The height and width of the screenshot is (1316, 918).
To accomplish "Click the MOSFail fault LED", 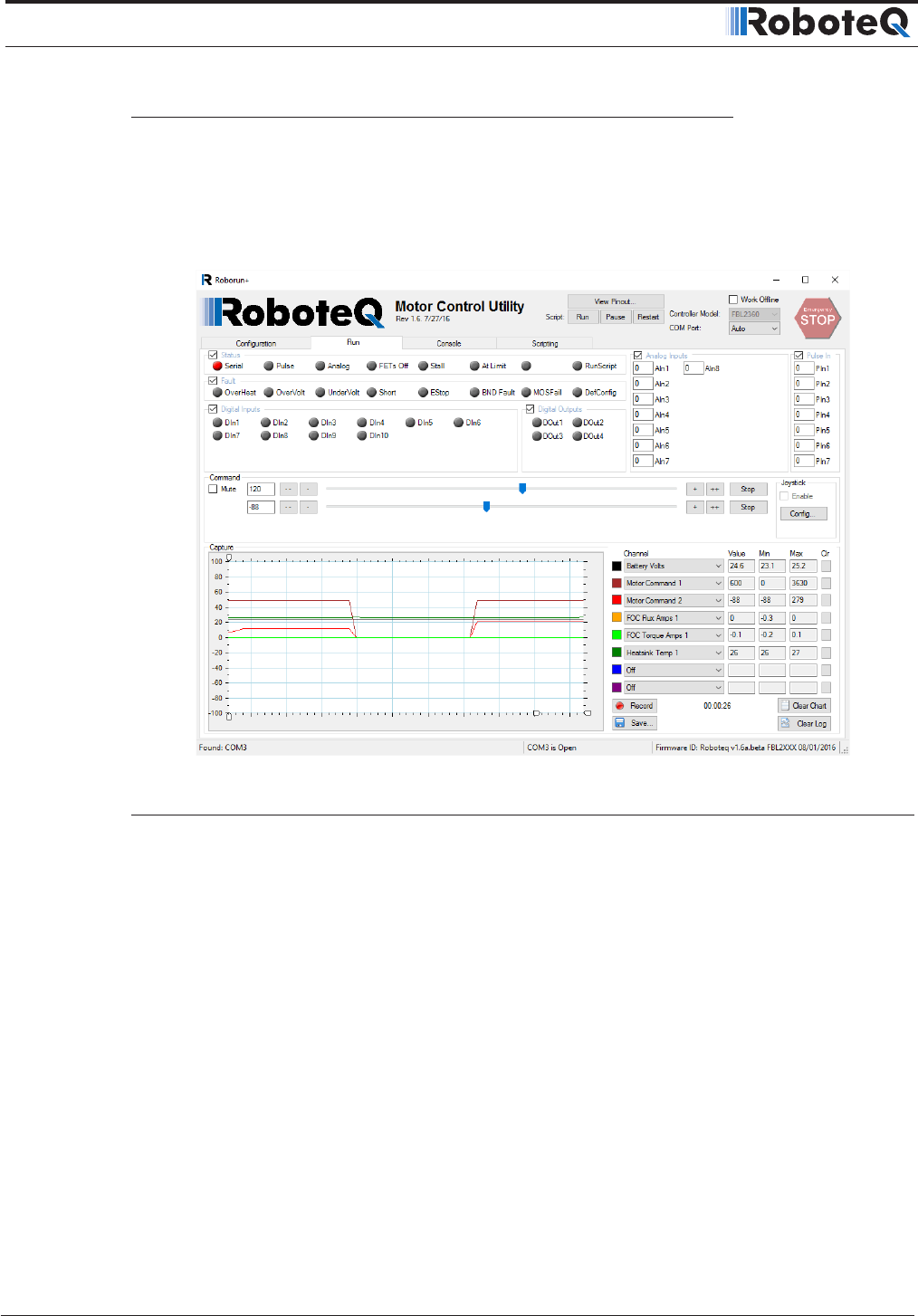I will 526,392.
